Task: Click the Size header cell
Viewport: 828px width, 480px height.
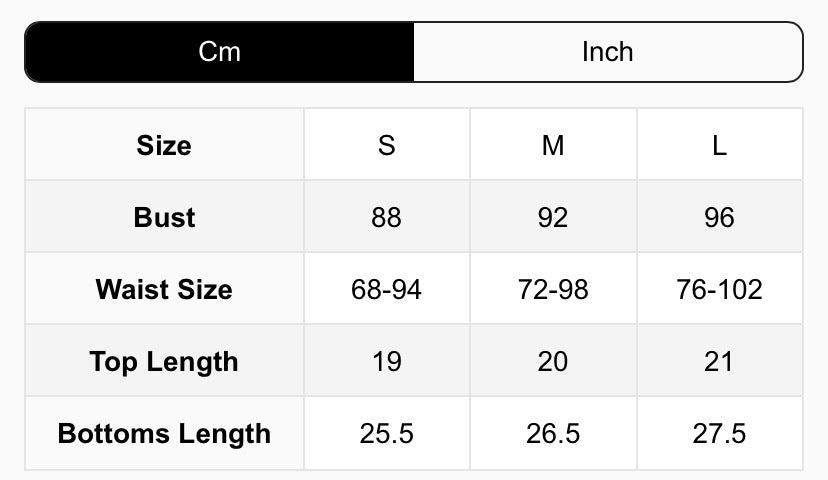Action: tap(164, 145)
